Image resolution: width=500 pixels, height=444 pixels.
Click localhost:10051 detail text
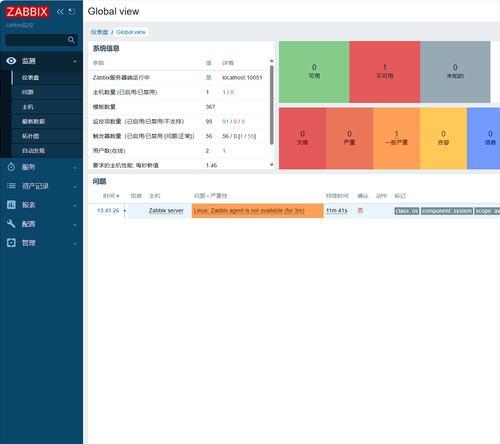point(242,77)
